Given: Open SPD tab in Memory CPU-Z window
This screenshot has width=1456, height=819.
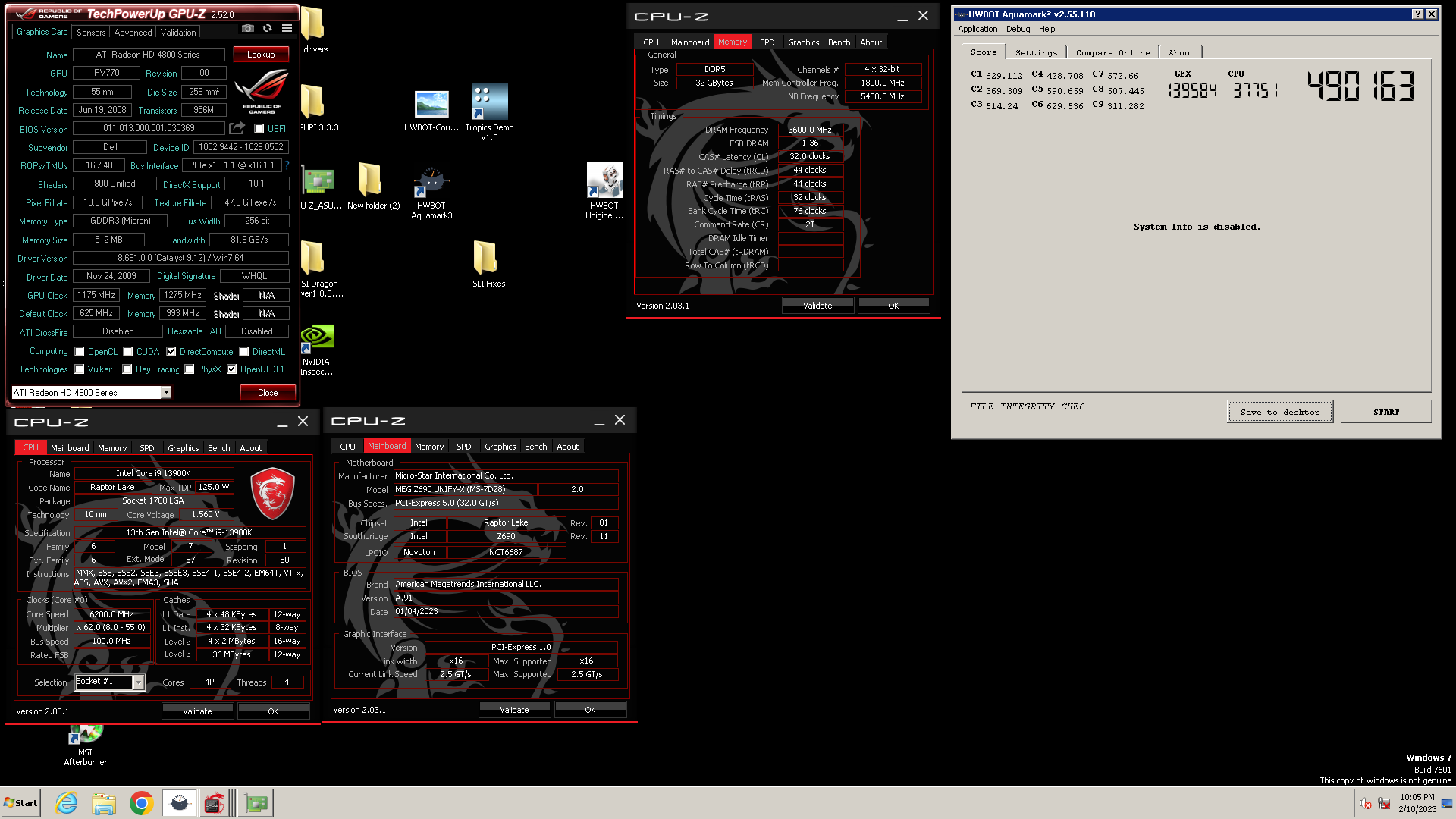Looking at the screenshot, I should 767,42.
